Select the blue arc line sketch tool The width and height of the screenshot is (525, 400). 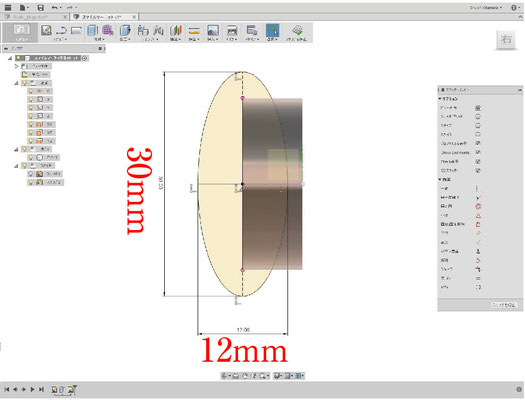(61, 30)
